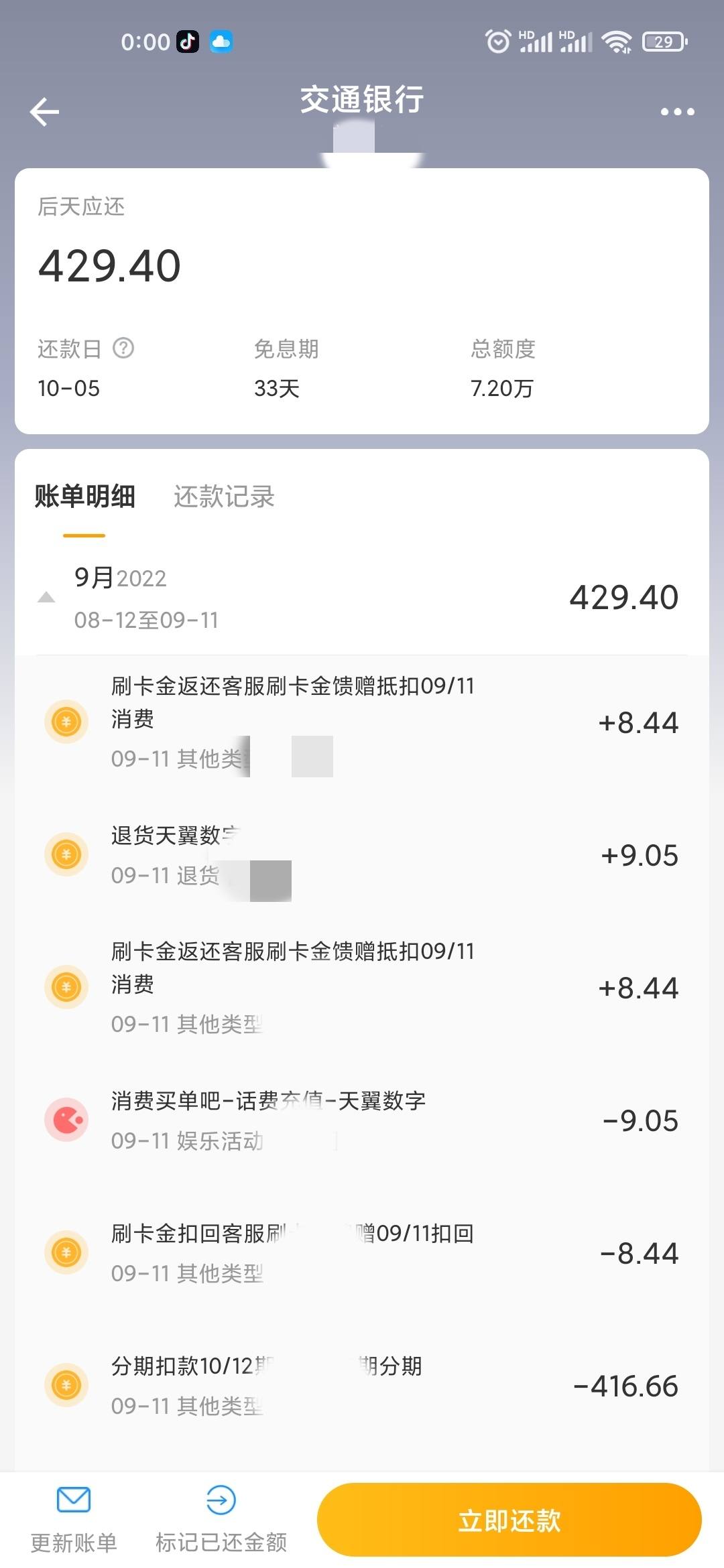Open the three-dot more options menu
The image size is (724, 1568).
click(677, 112)
